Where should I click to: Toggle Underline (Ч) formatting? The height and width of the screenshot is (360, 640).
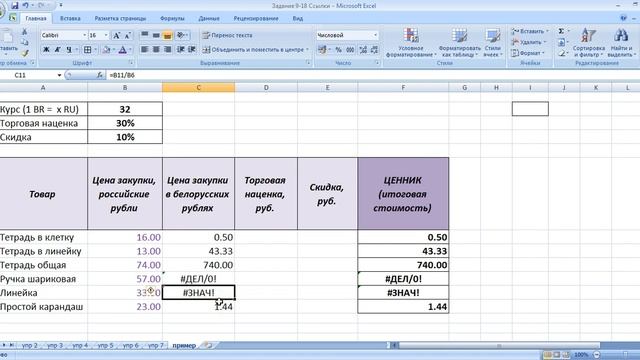click(x=69, y=50)
